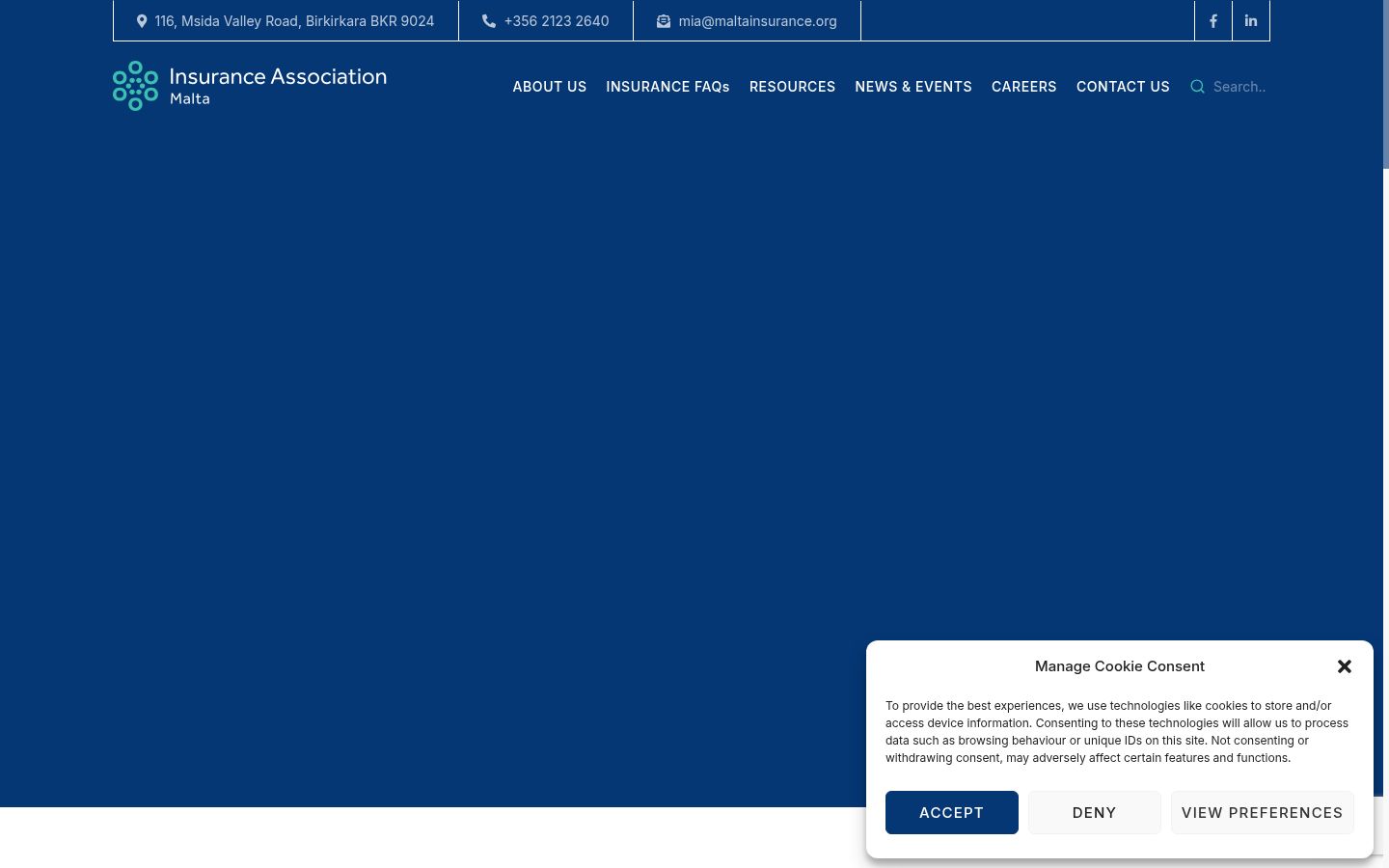Open the Facebook social icon
The image size is (1389, 868).
(x=1213, y=21)
